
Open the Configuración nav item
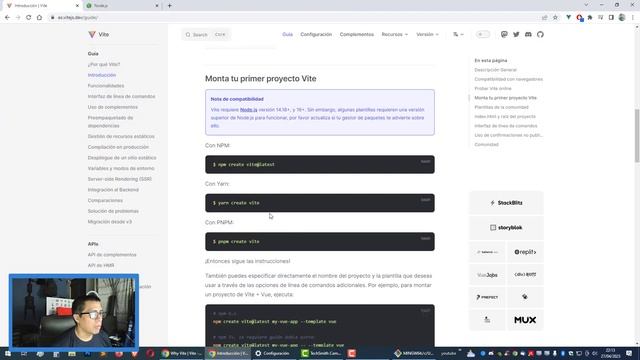click(x=316, y=34)
